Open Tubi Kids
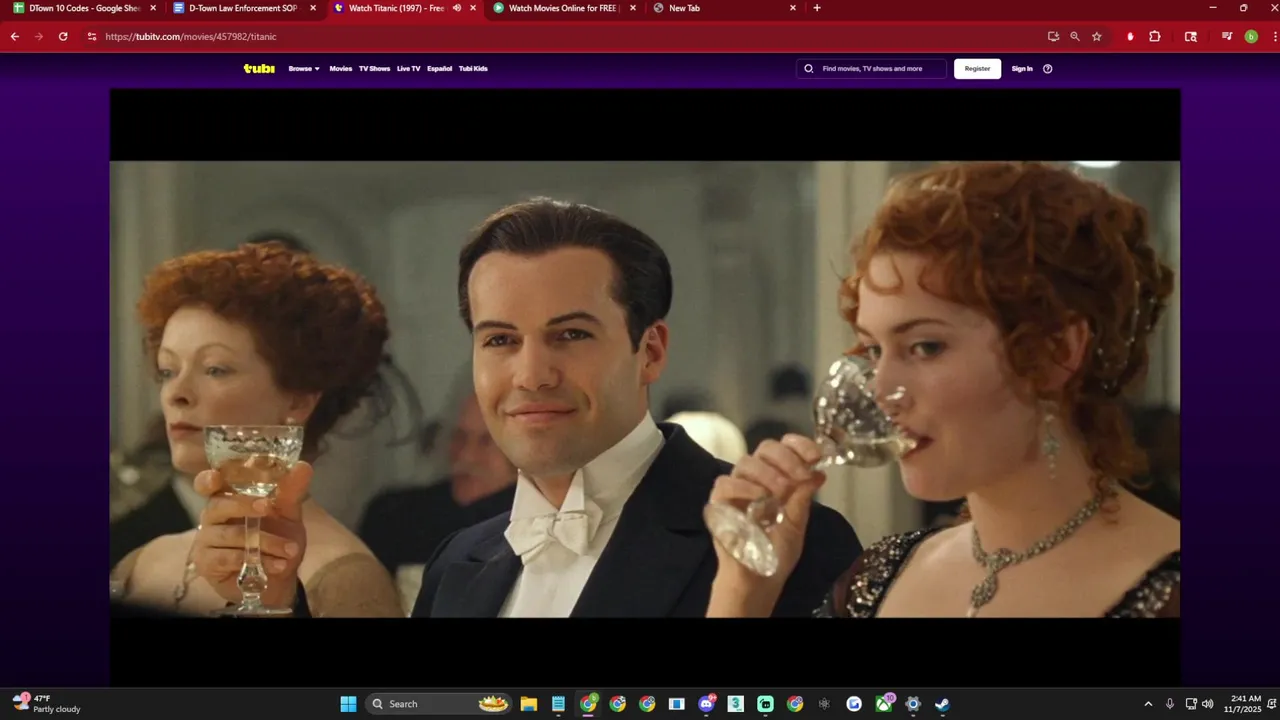 tap(473, 69)
